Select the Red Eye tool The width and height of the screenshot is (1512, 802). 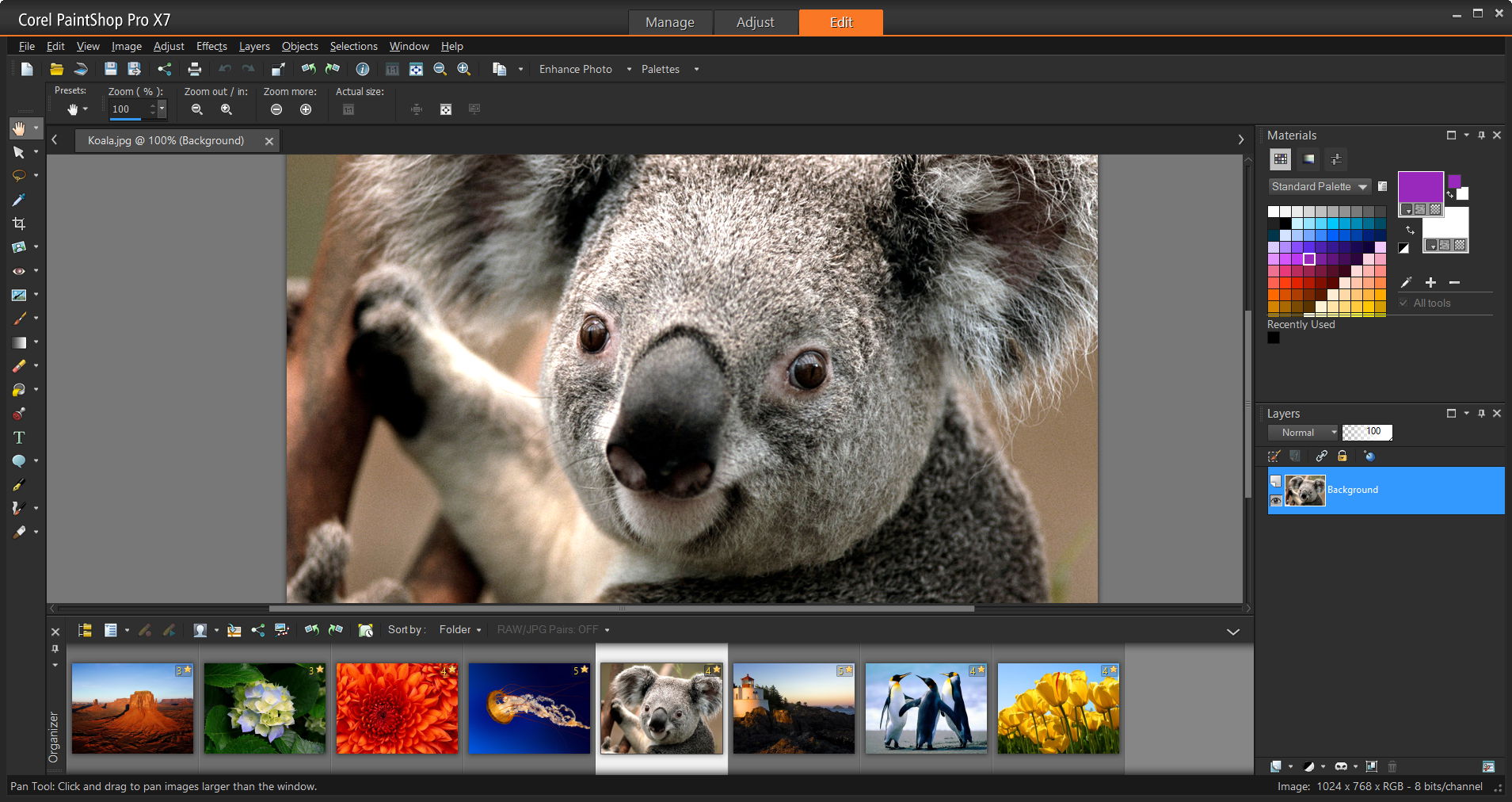tap(19, 271)
